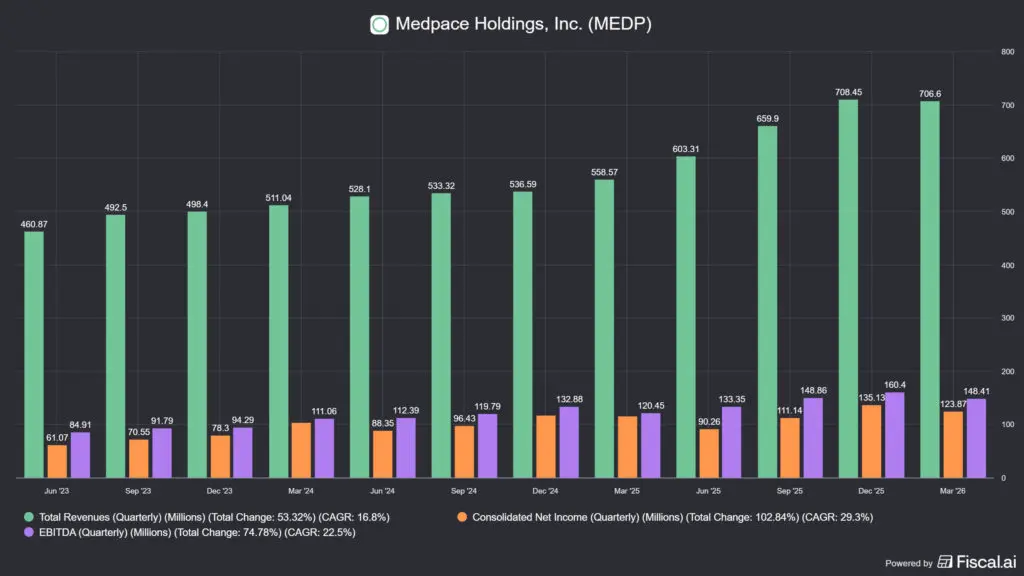The image size is (1024, 576).
Task: Click the Consolidated Net Income legend label
Action: (673, 517)
